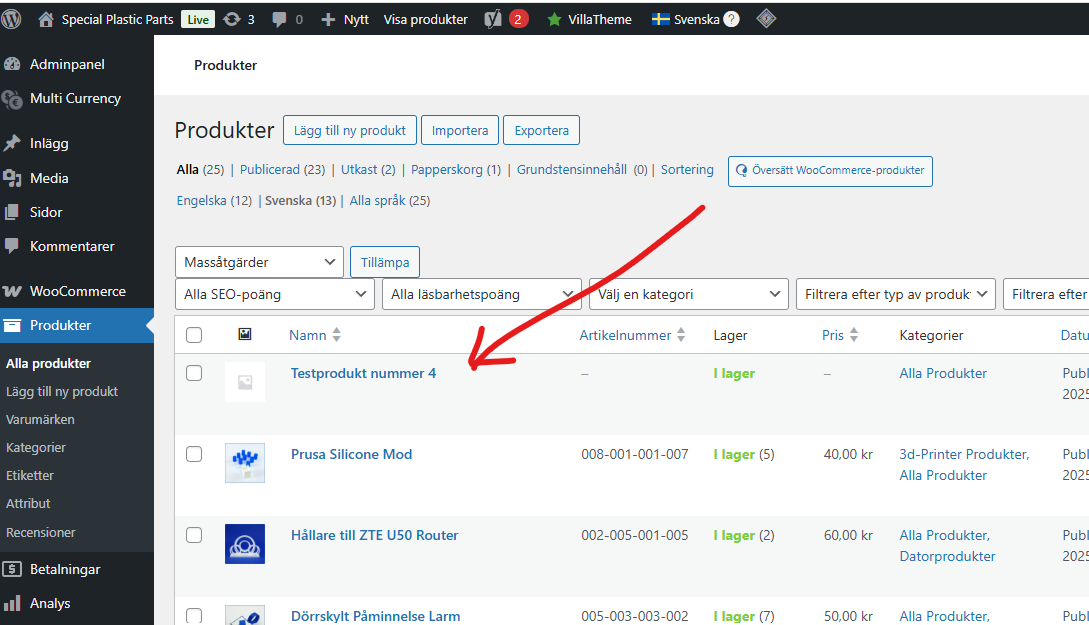Click the question mark help icon
The height and width of the screenshot is (625, 1089).
click(731, 19)
